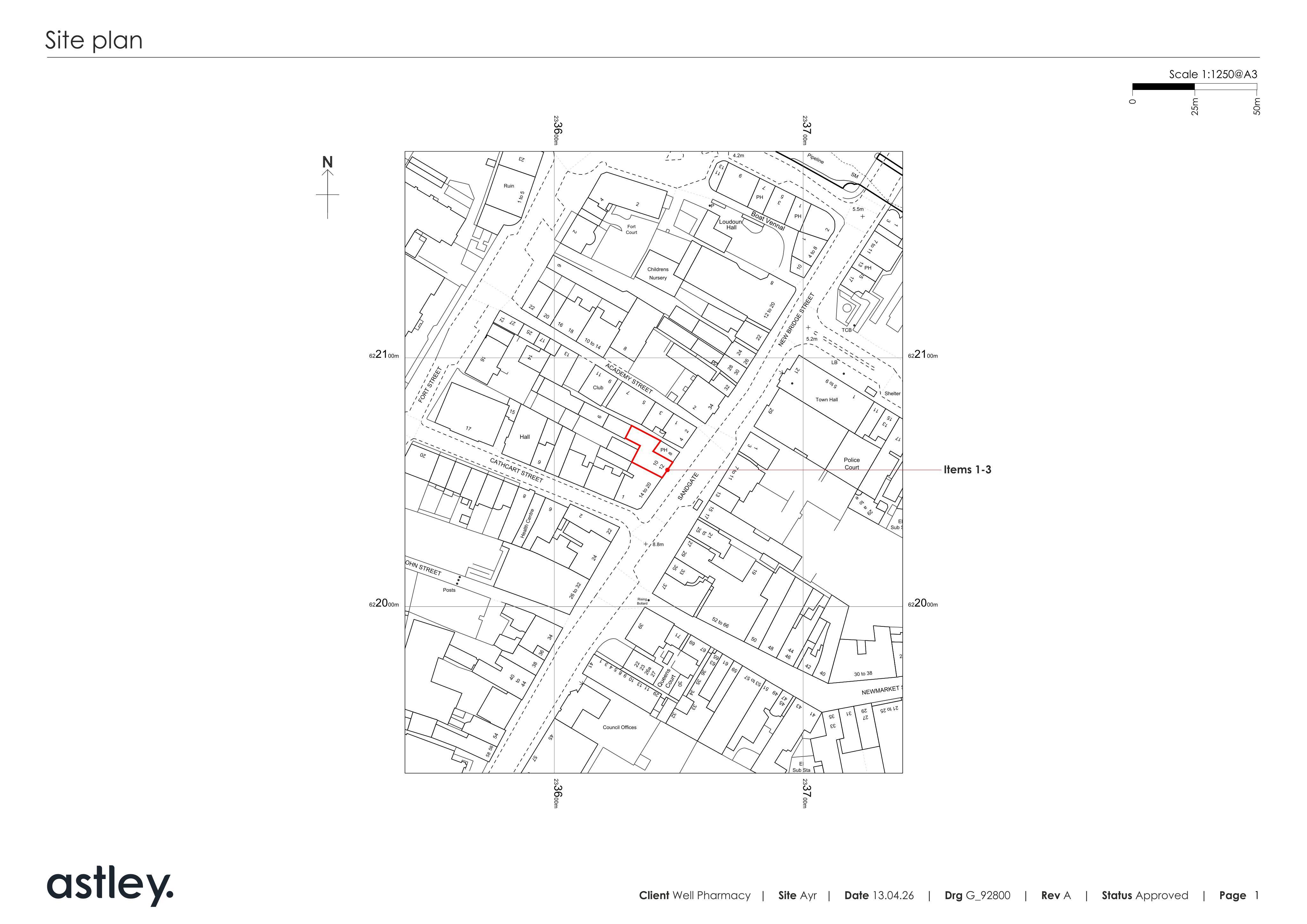Viewport: 1307px width, 924px height.
Task: Click the 'Rising Bollard' label
Action: pos(642,601)
